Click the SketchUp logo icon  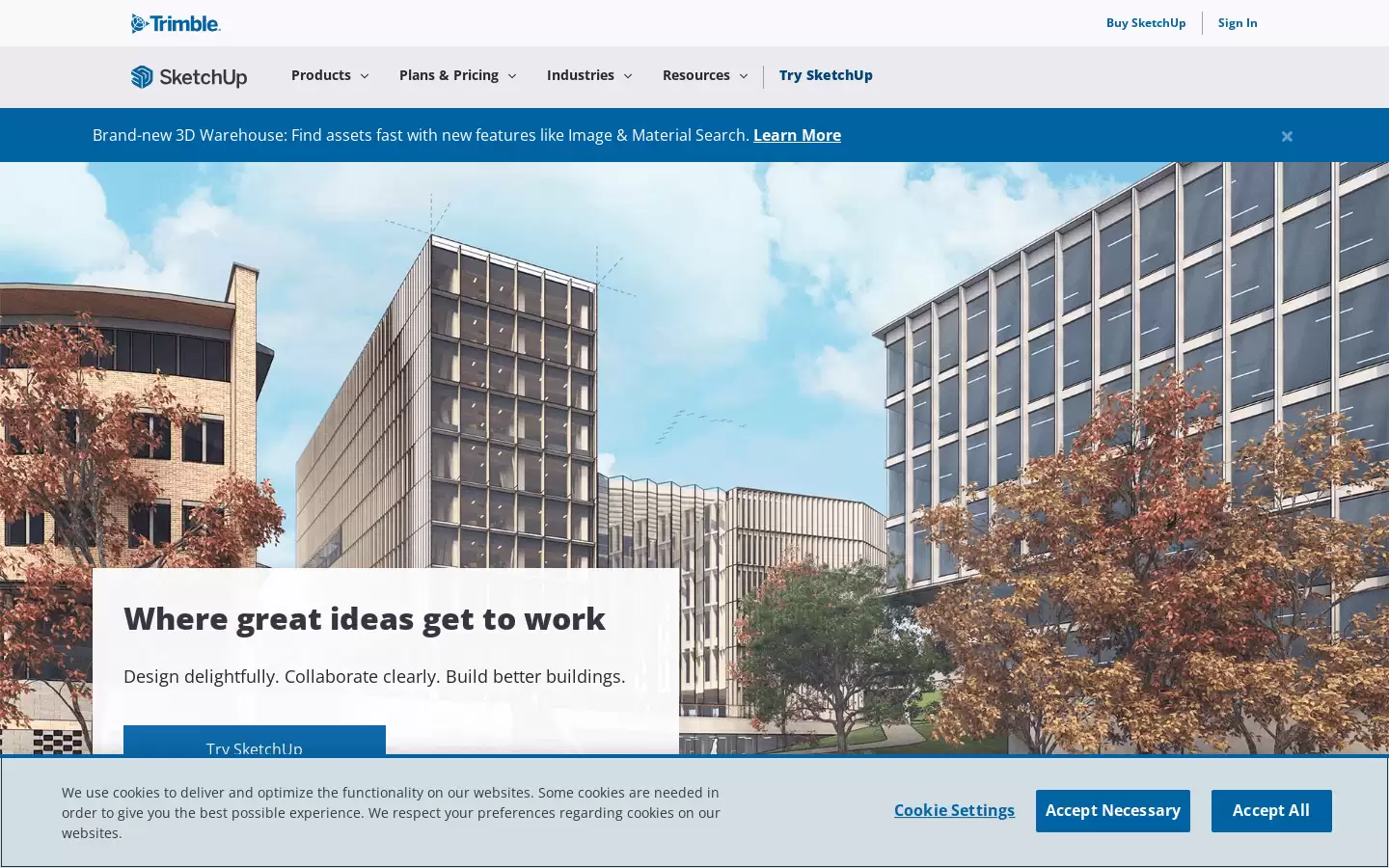coord(142,76)
